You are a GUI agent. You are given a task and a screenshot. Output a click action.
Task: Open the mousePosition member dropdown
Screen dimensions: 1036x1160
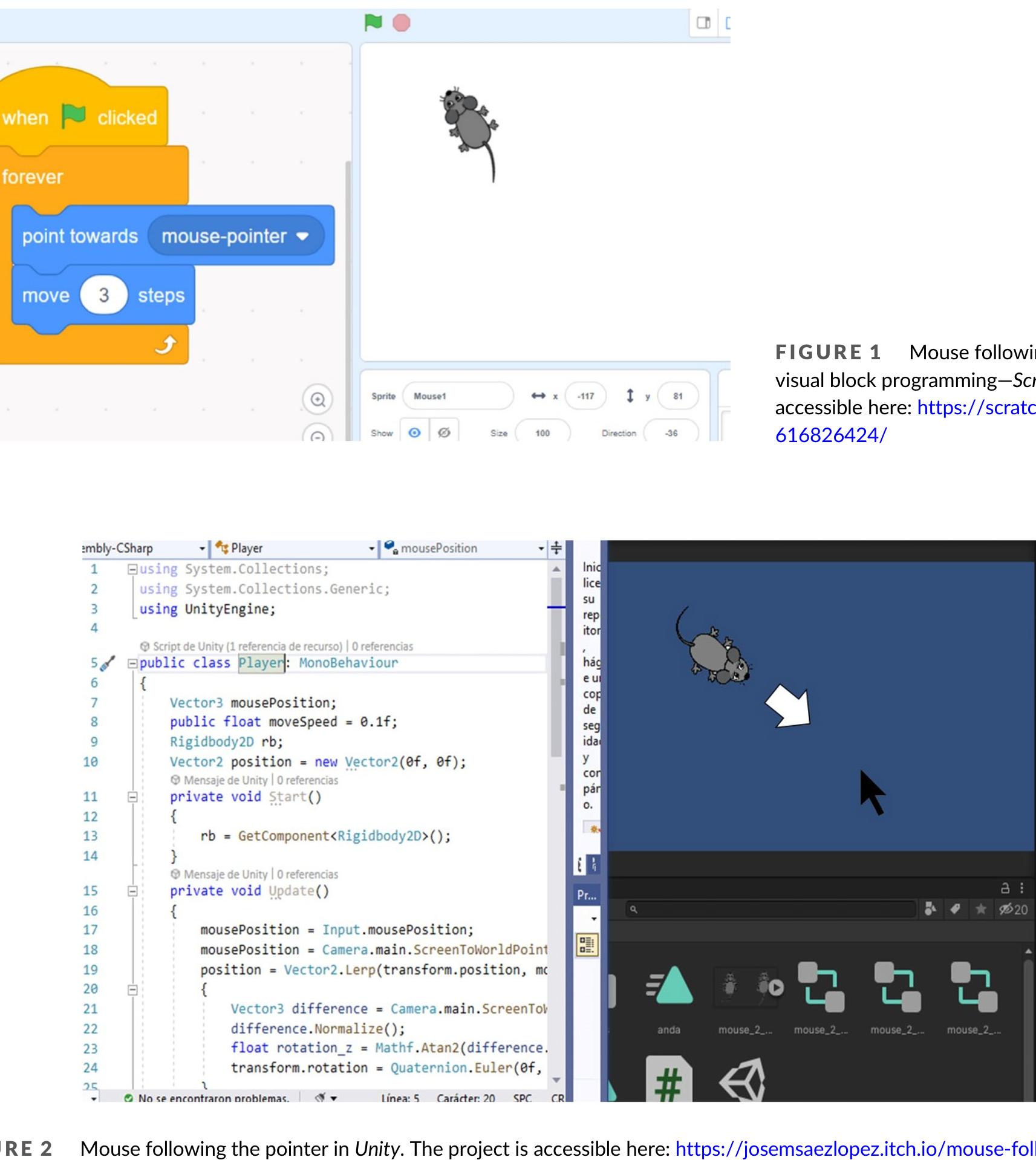[x=541, y=549]
